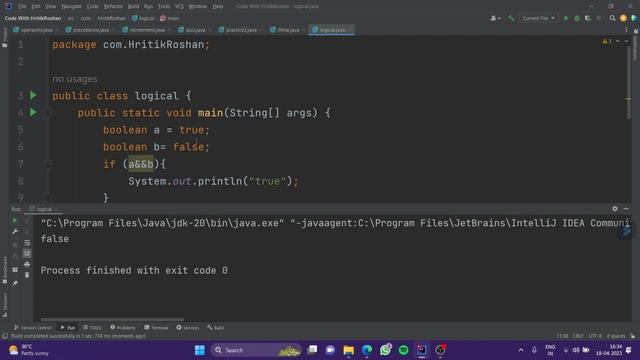Click the Build project hammer icon
Viewport: 640px width, 360px height.
click(x=511, y=18)
